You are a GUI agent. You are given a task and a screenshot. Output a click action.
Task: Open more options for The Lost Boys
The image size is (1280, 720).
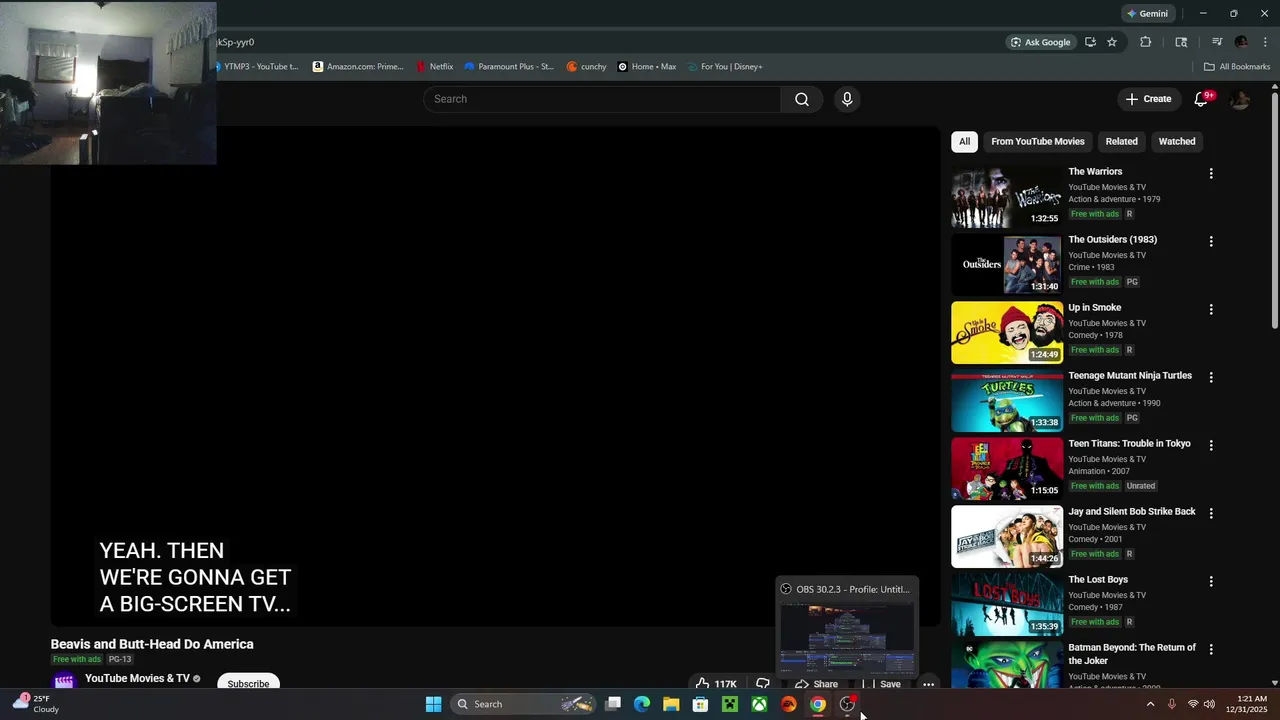coord(1211,582)
